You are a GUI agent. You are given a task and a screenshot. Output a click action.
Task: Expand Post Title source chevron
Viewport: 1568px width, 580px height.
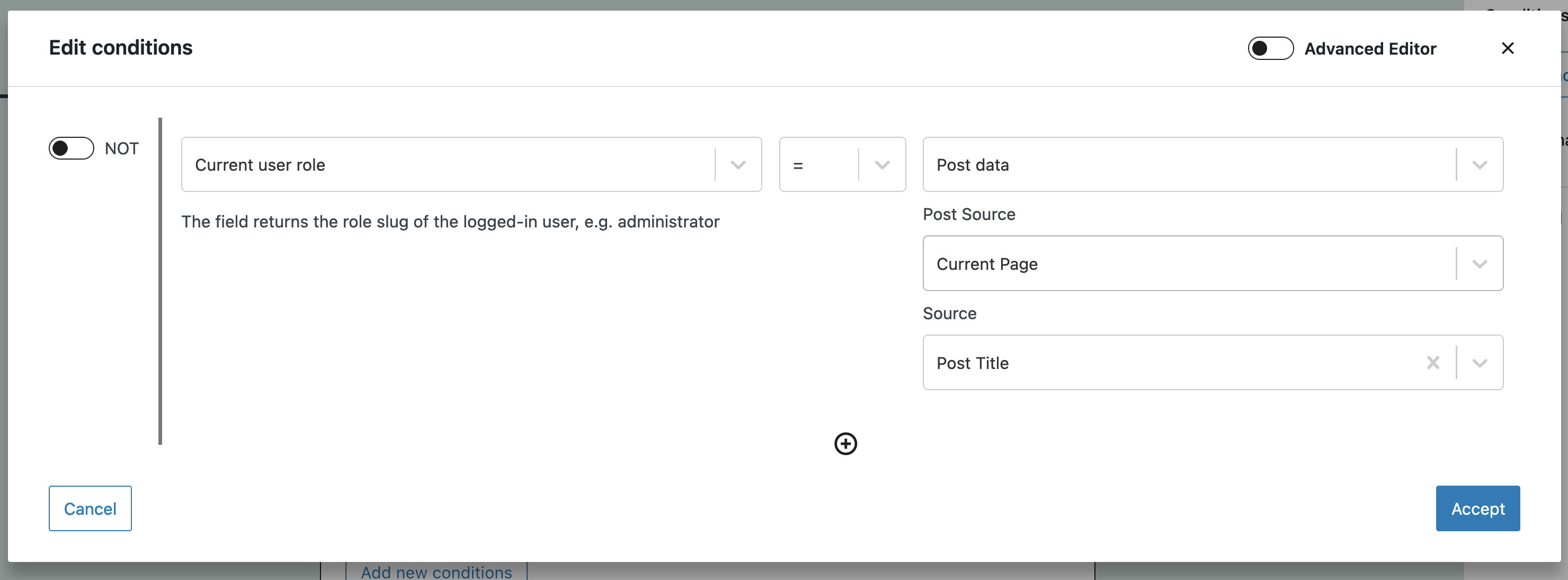(1480, 363)
